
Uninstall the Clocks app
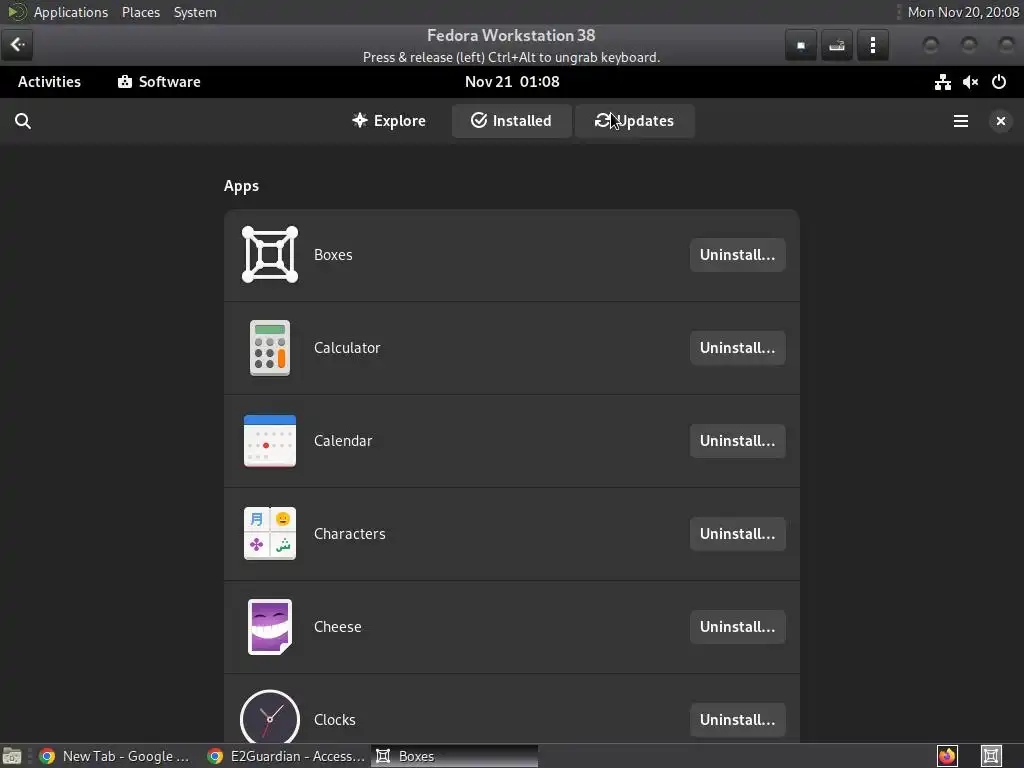coord(737,720)
